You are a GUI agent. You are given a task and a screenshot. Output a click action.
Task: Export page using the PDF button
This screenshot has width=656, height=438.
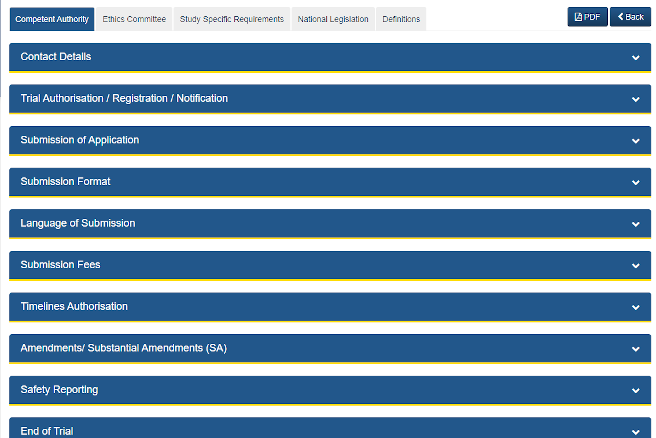pos(587,17)
